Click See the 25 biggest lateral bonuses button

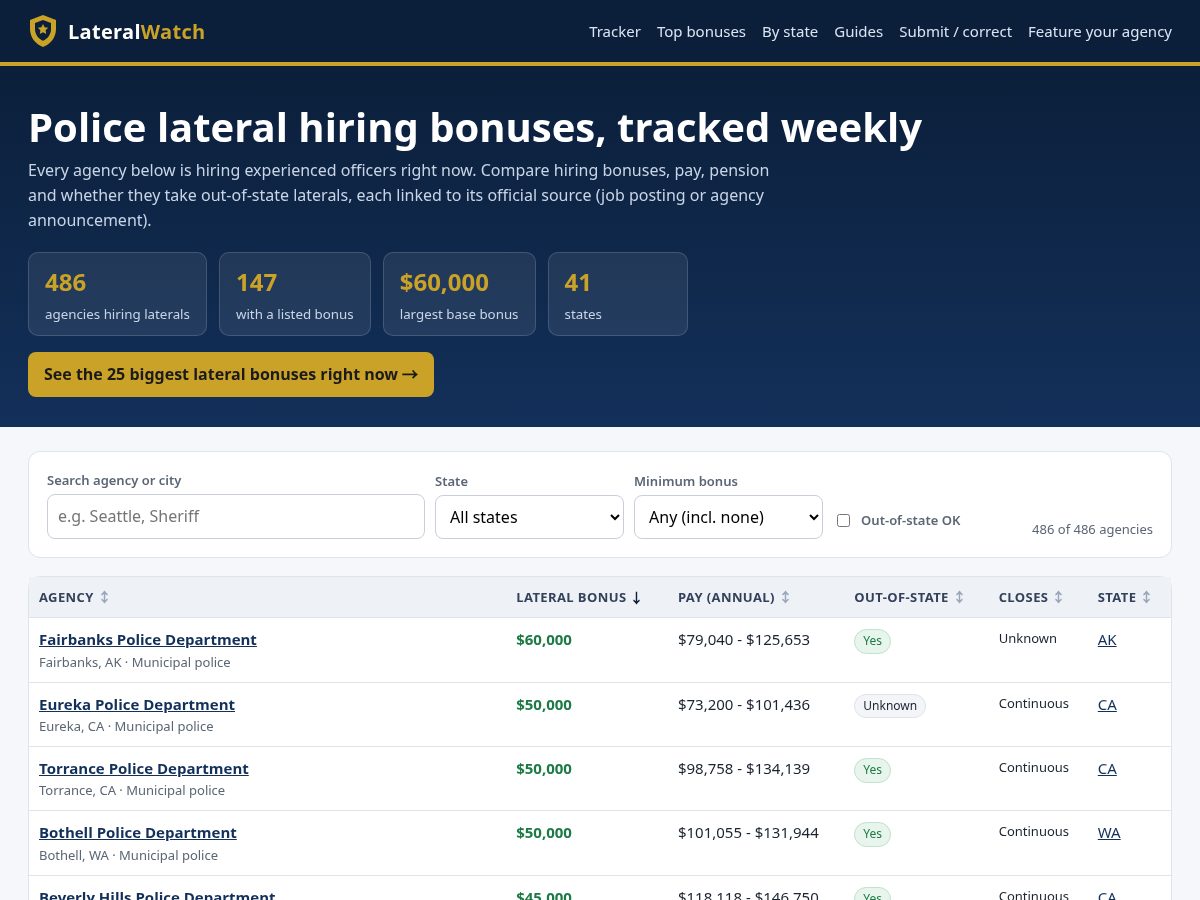(x=231, y=374)
